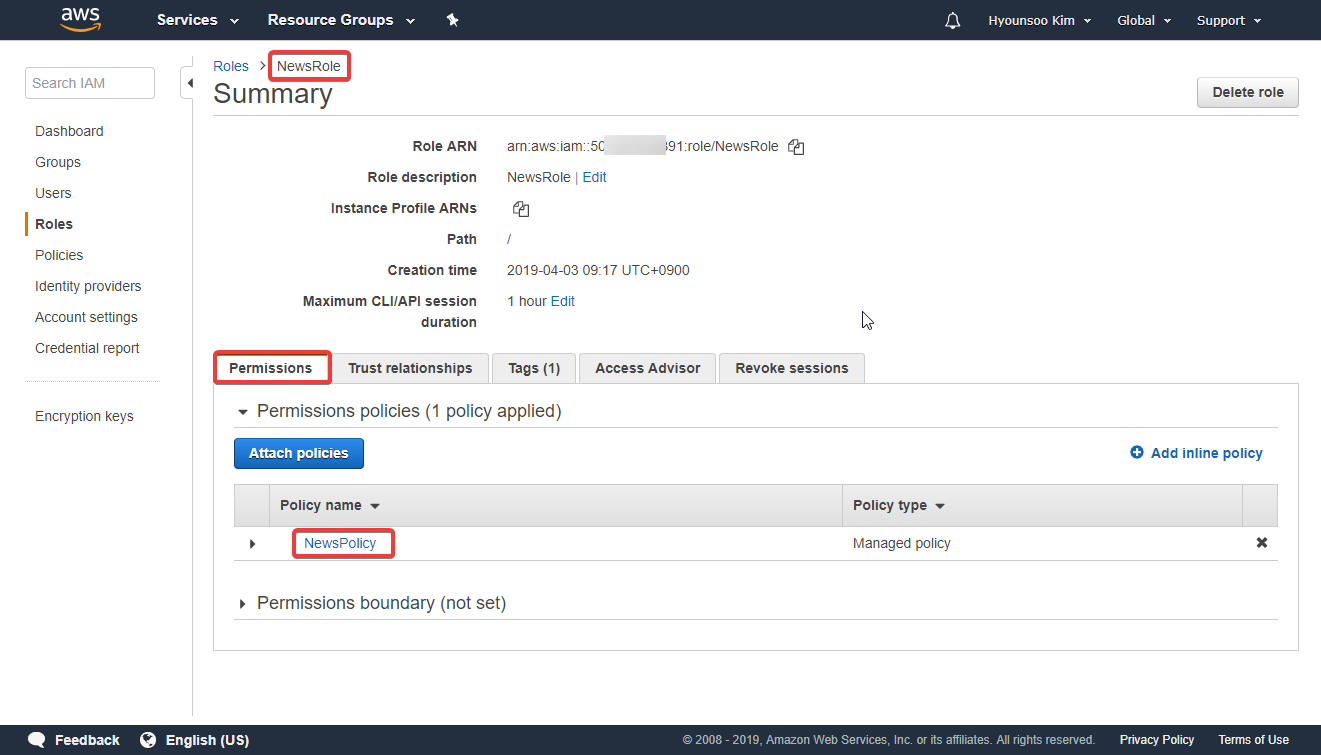1321x755 pixels.
Task: Open Policies in sidebar
Action: 59,255
